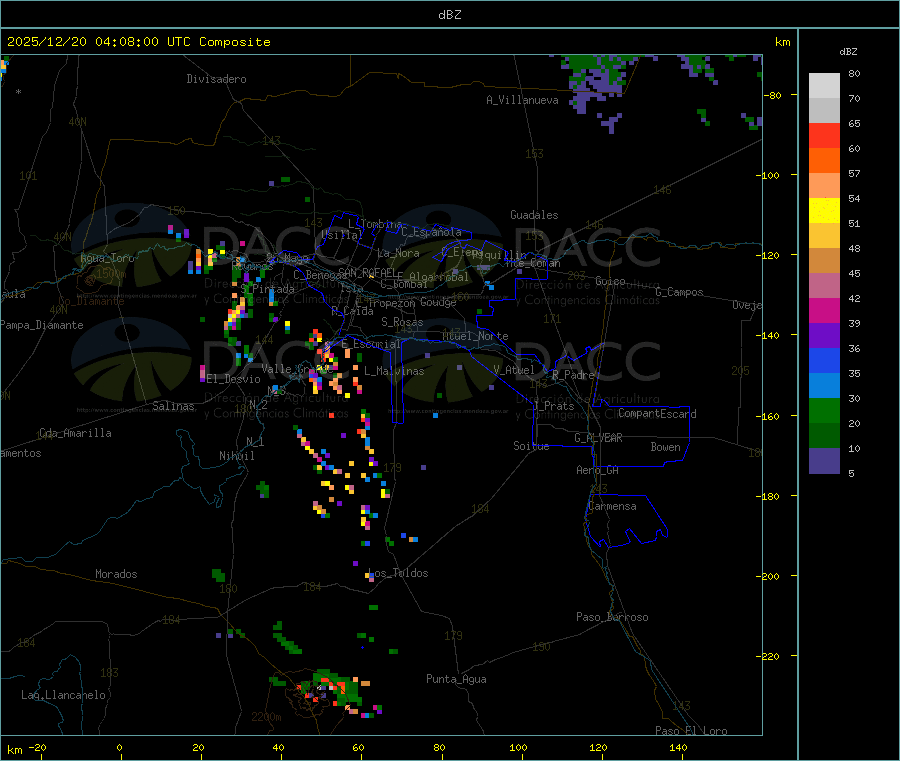Screen dimensions: 900x761
Task: Click the -200 km right axis tick
Action: point(769,576)
